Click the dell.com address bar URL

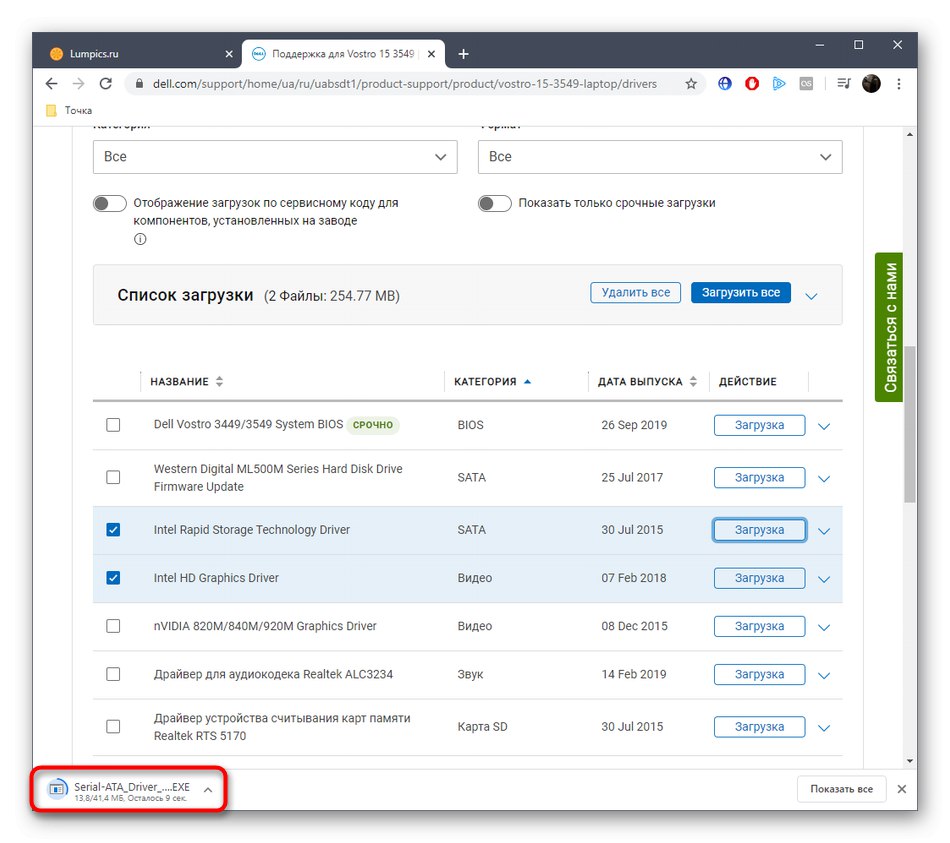[405, 84]
